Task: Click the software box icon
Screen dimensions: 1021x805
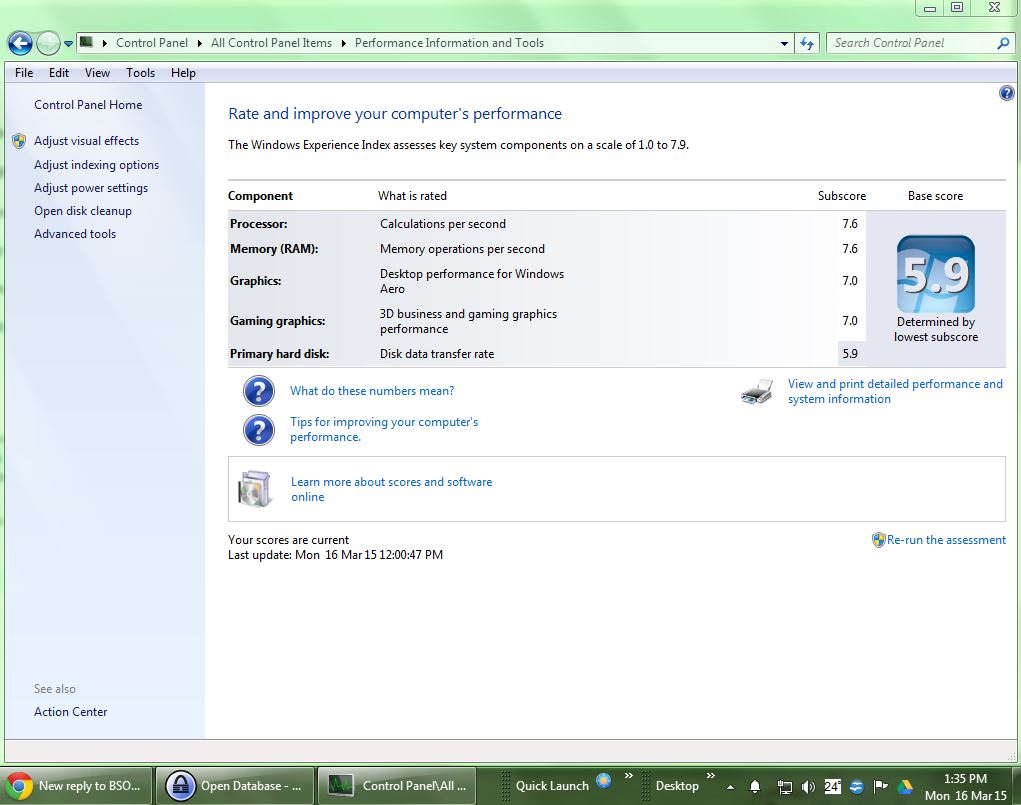Action: pos(255,488)
